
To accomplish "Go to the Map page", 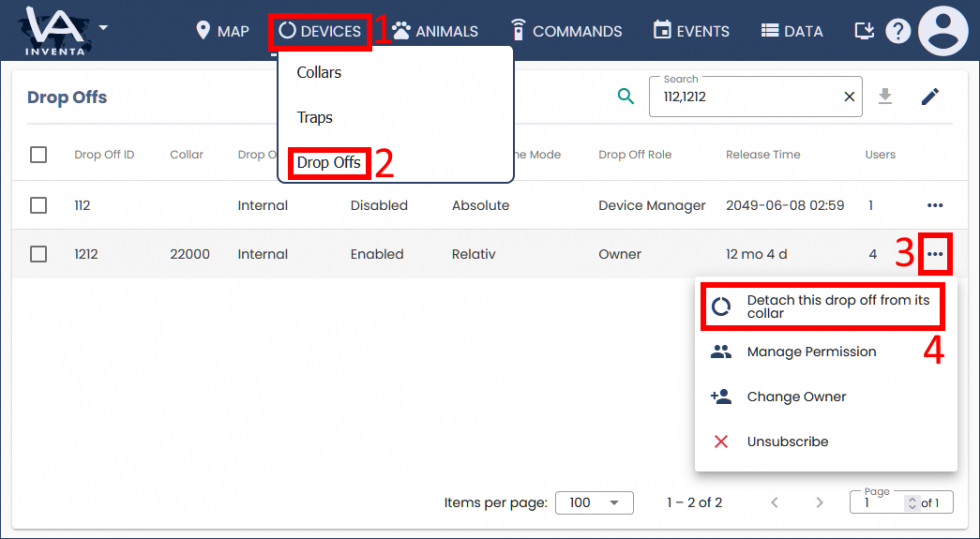I will point(222,31).
